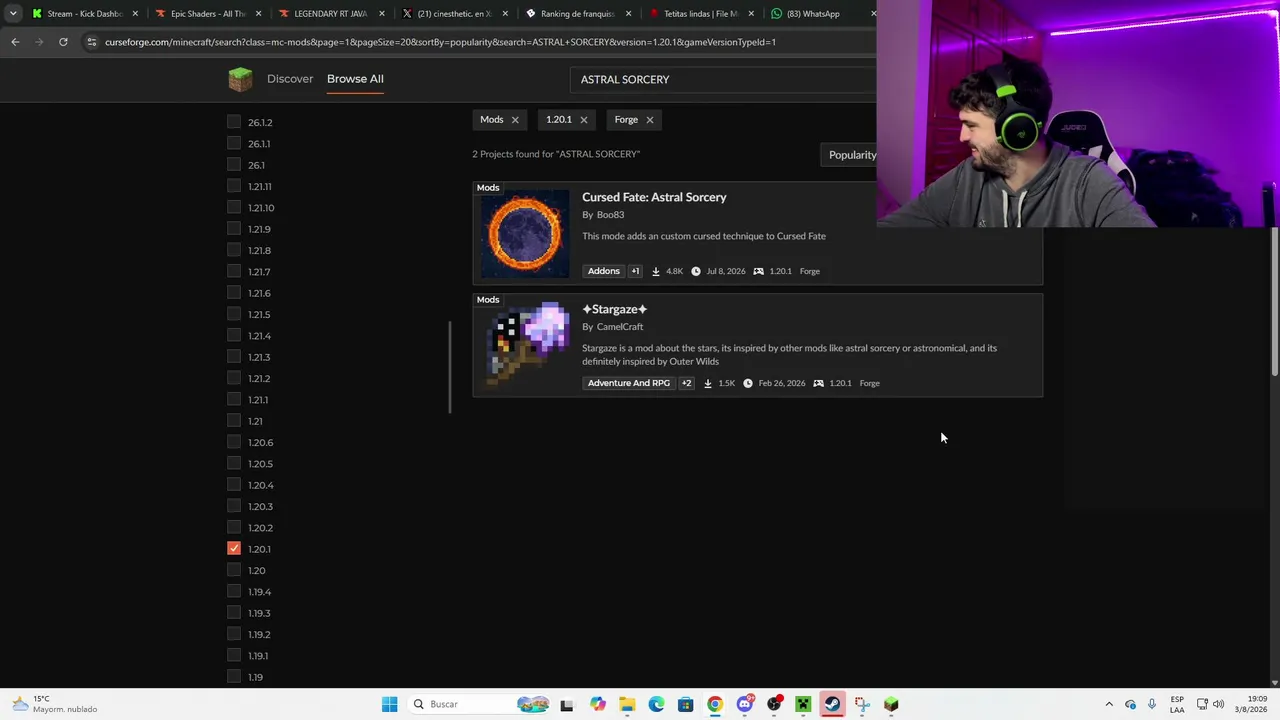Open the Browse All menu item
This screenshot has height=720, width=1280.
pos(355,79)
